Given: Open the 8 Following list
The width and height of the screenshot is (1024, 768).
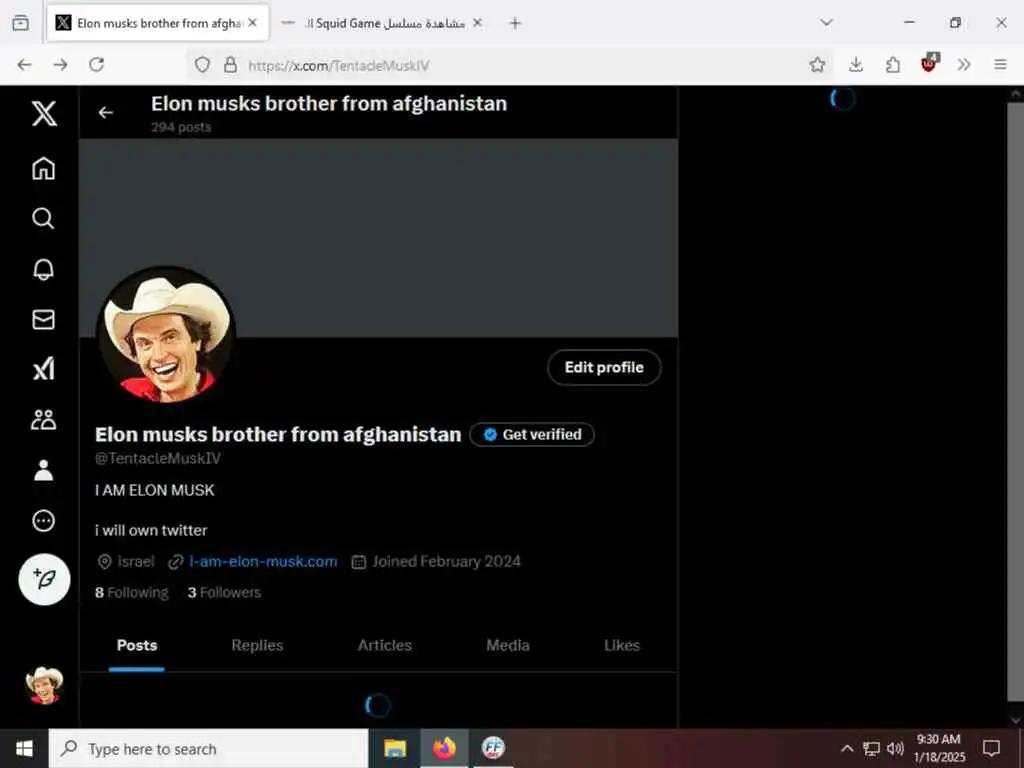Looking at the screenshot, I should pyautogui.click(x=131, y=592).
